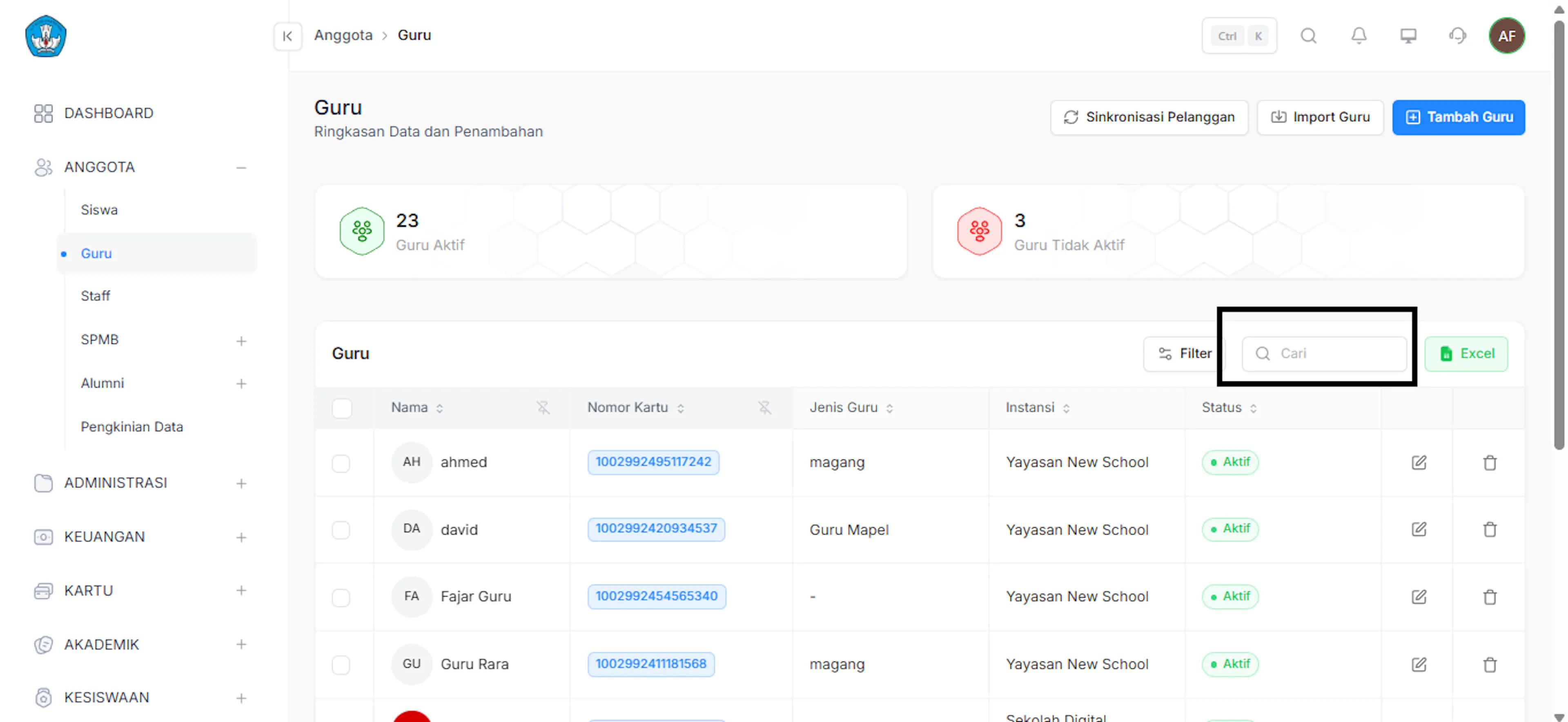Delete the ahmed teacher row
This screenshot has height=722, width=1568.
(1490, 463)
